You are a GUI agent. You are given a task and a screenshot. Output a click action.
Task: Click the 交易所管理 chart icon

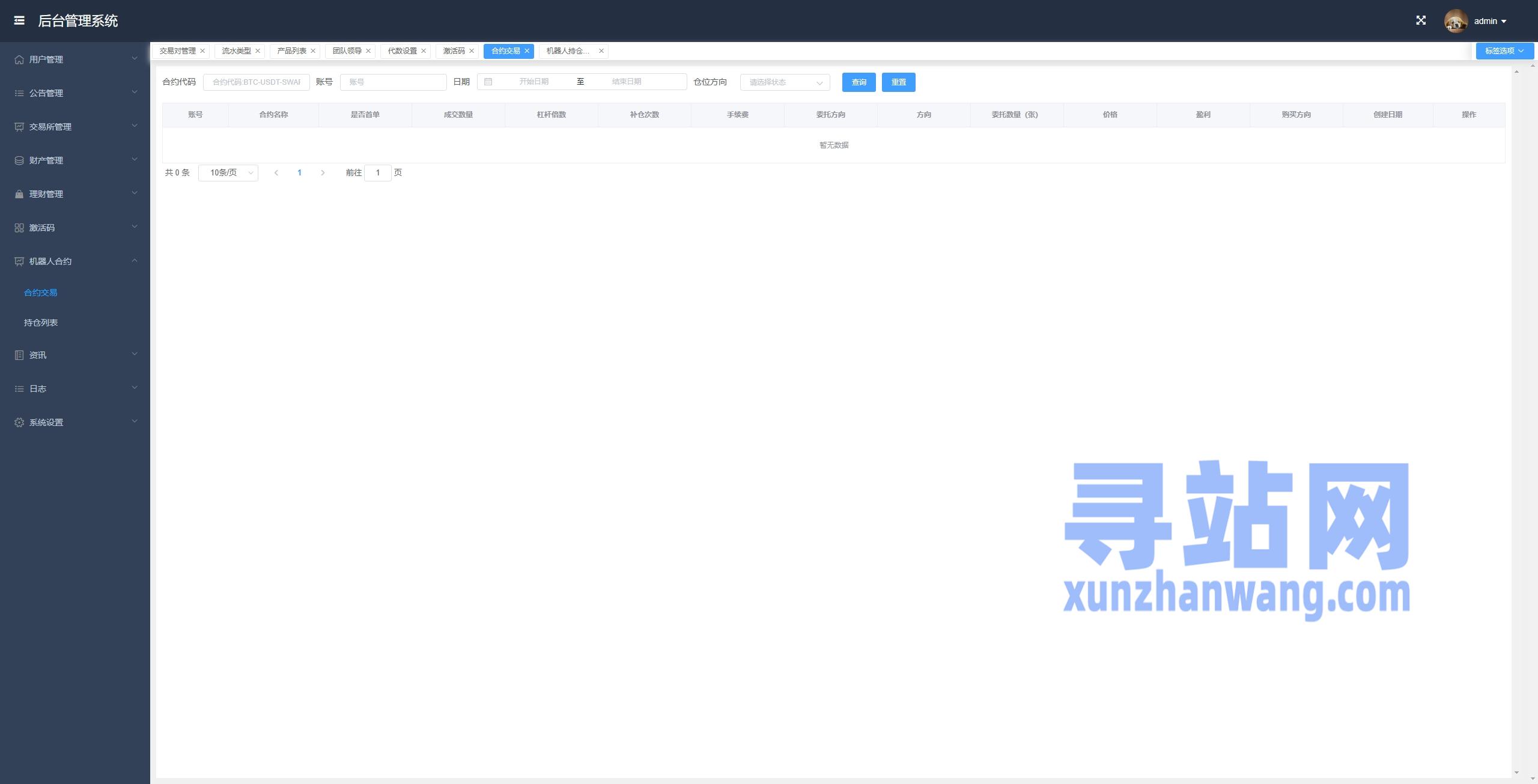click(19, 127)
